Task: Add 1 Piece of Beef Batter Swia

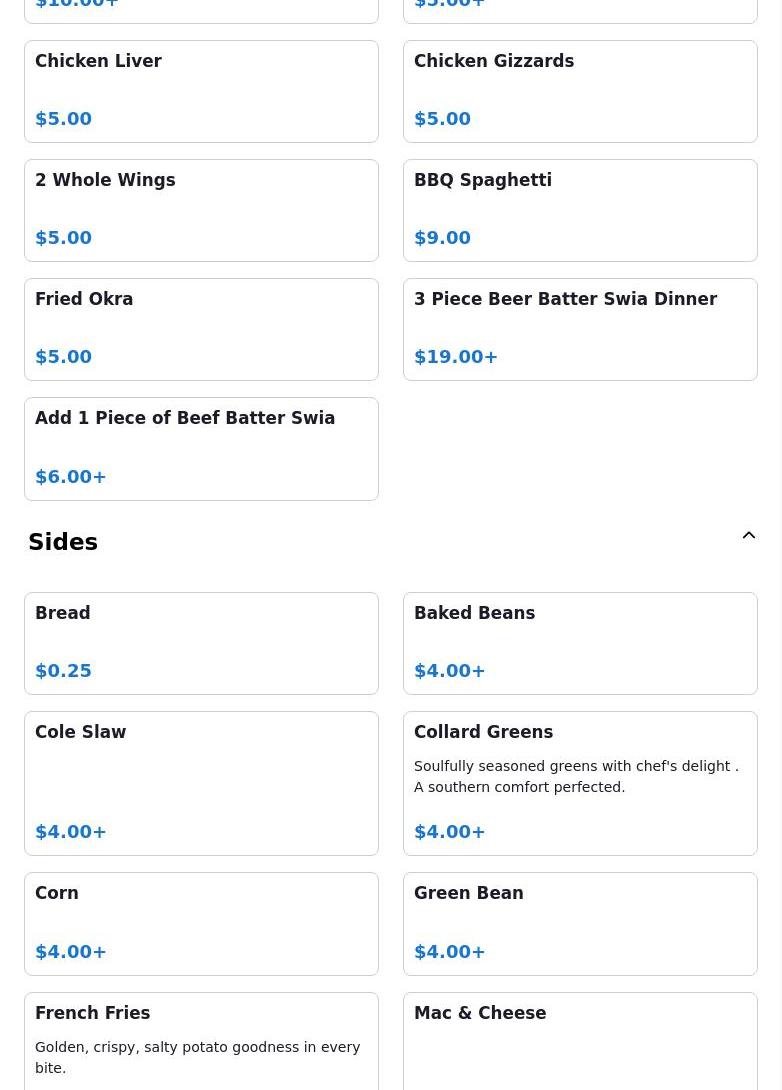Action: (x=201, y=448)
